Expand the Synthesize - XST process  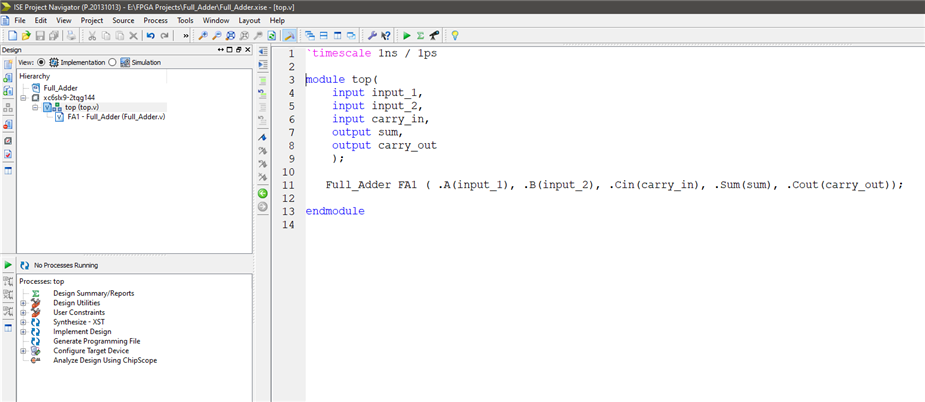tap(24, 322)
